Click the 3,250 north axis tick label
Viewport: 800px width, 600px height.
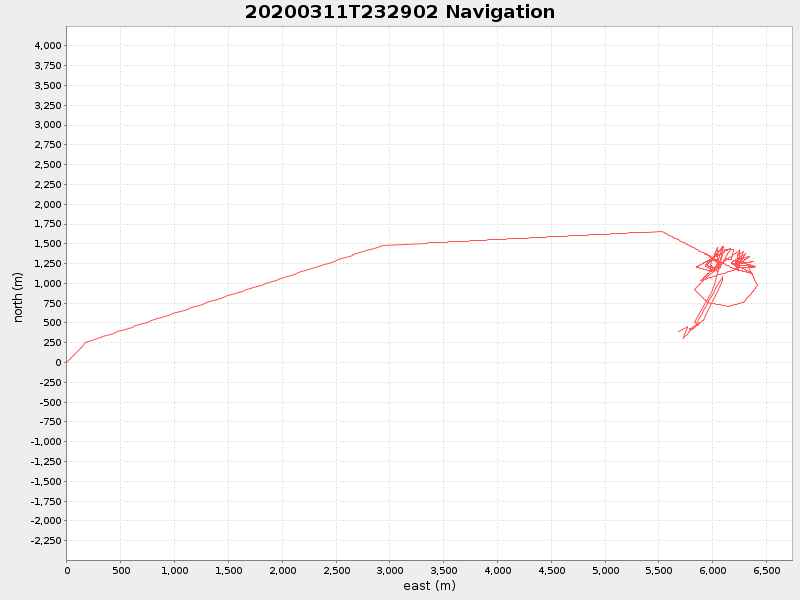tap(48, 105)
